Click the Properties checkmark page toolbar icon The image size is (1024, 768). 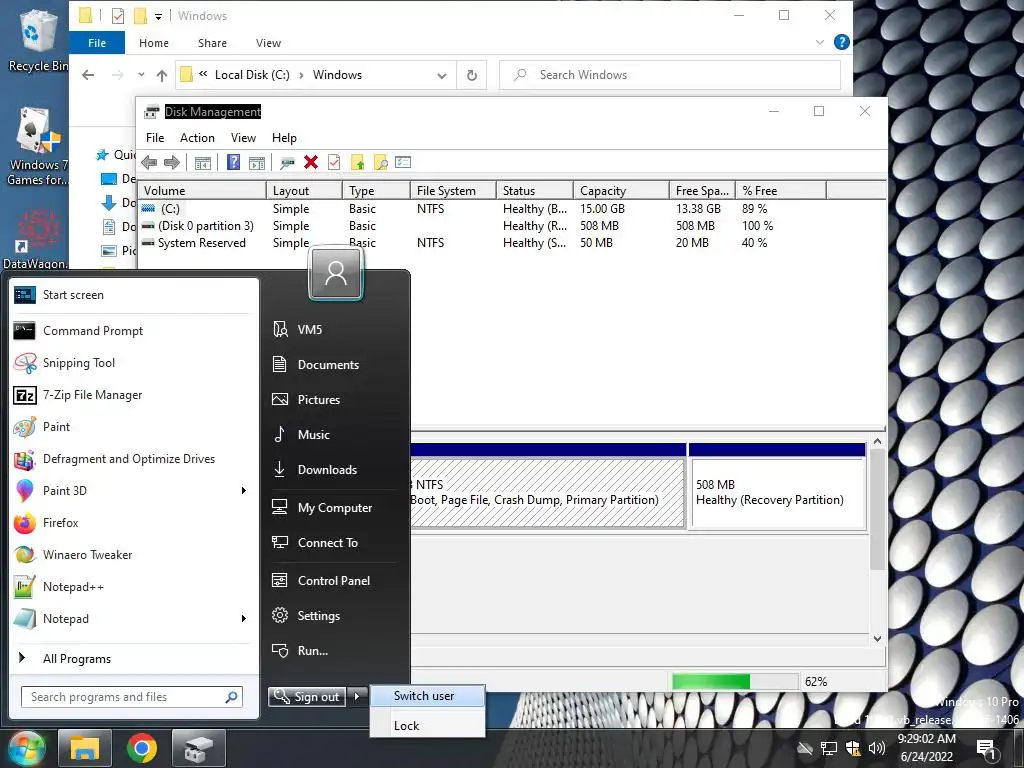point(334,162)
